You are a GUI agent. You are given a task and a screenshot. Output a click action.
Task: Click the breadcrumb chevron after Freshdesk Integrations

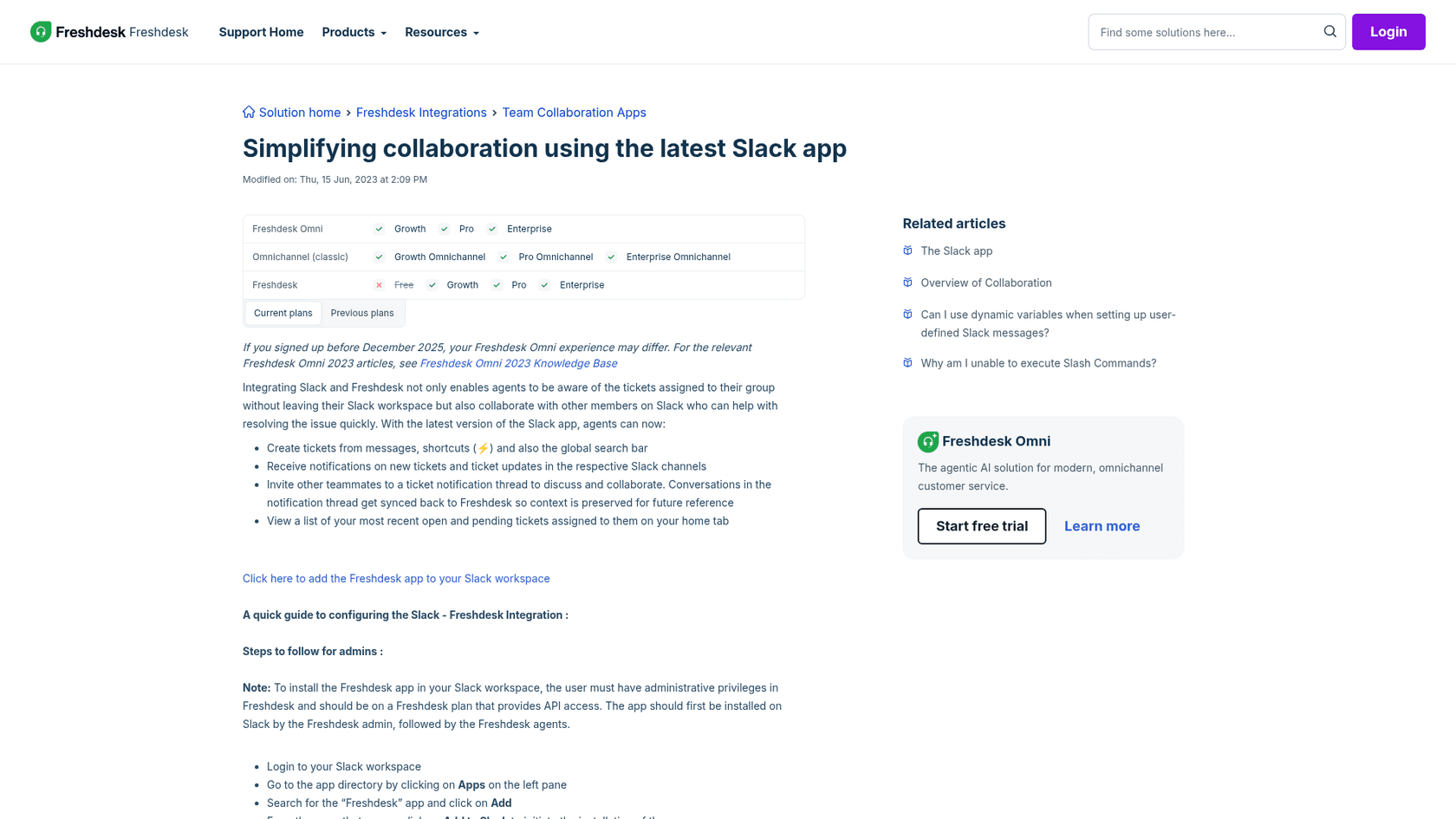pyautogui.click(x=494, y=114)
